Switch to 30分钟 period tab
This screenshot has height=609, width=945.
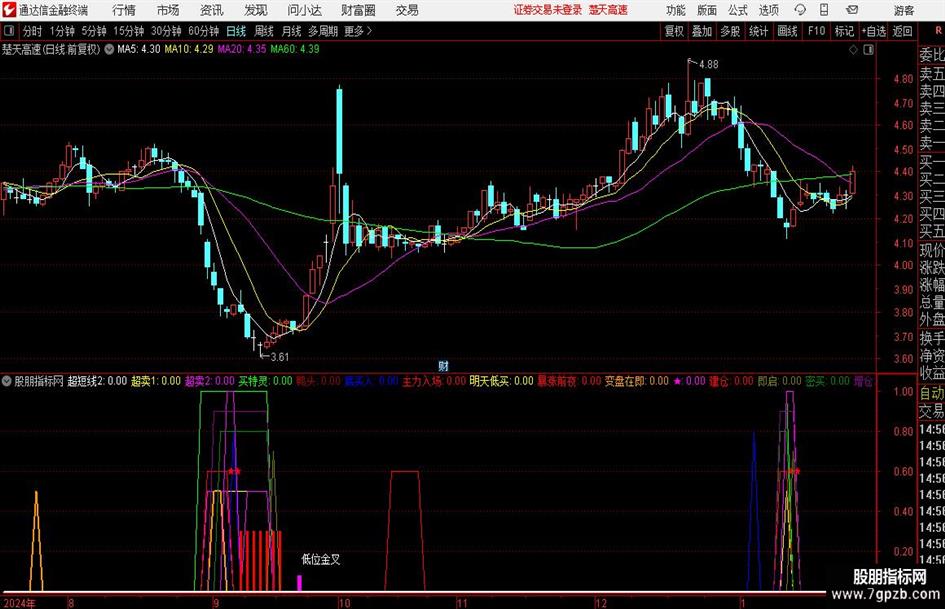point(166,31)
